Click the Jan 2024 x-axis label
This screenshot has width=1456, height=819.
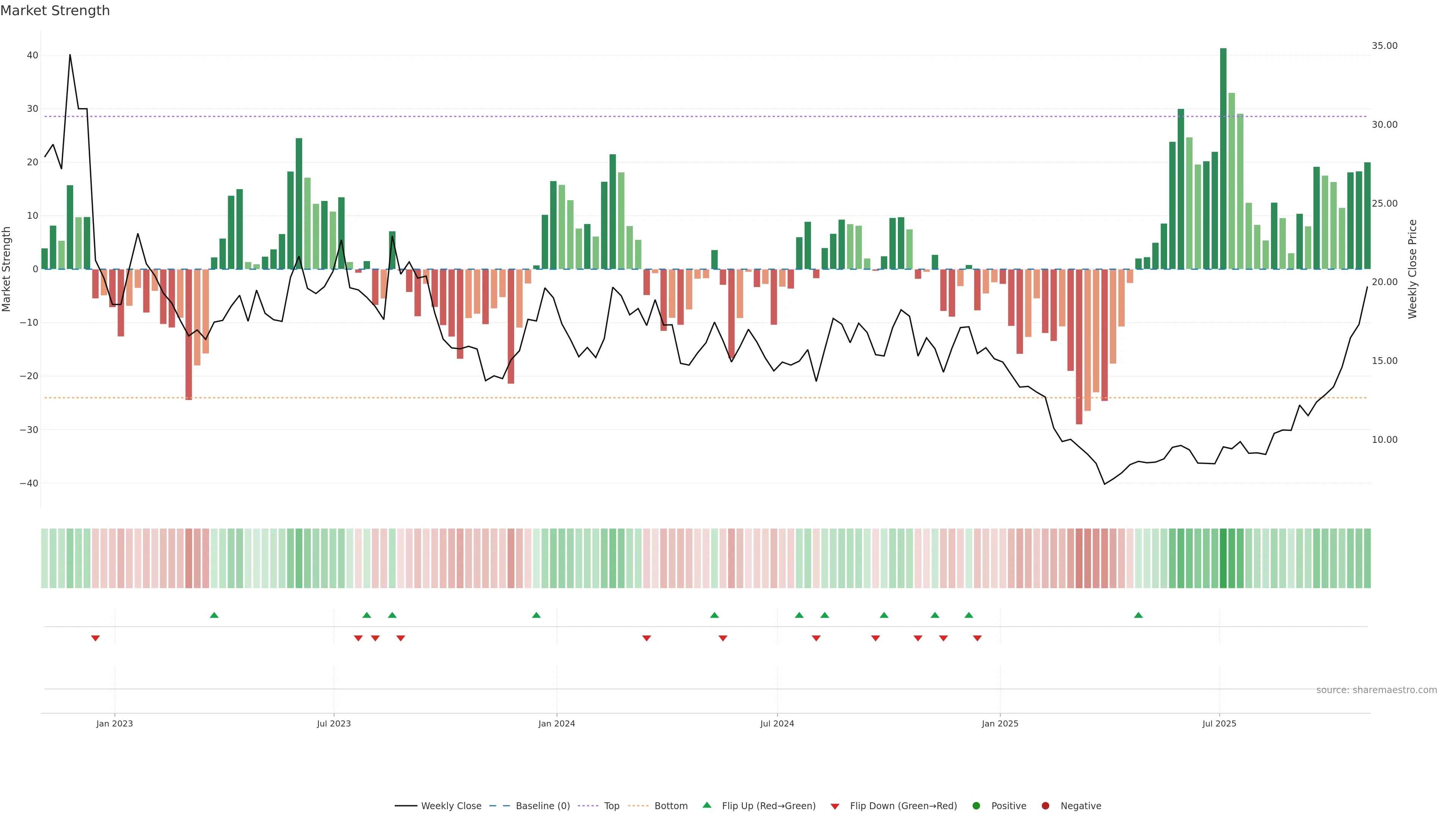tap(557, 723)
